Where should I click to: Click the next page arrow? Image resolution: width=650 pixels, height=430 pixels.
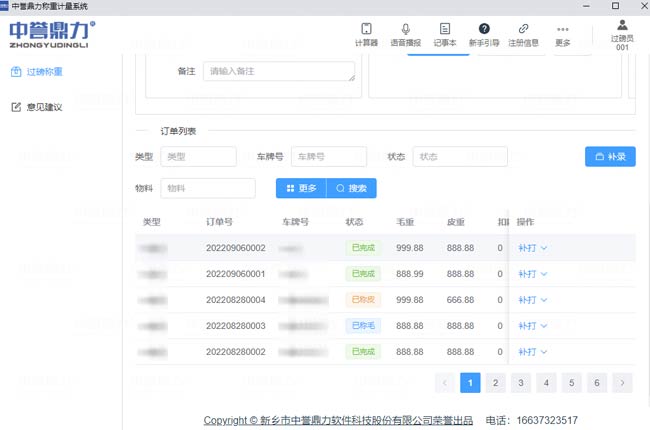coord(622,382)
